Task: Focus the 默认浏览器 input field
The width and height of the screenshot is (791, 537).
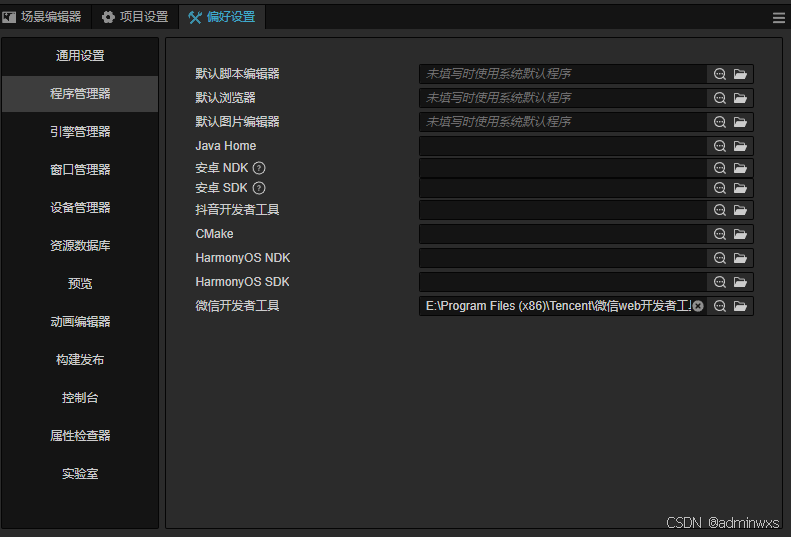Action: (x=562, y=98)
